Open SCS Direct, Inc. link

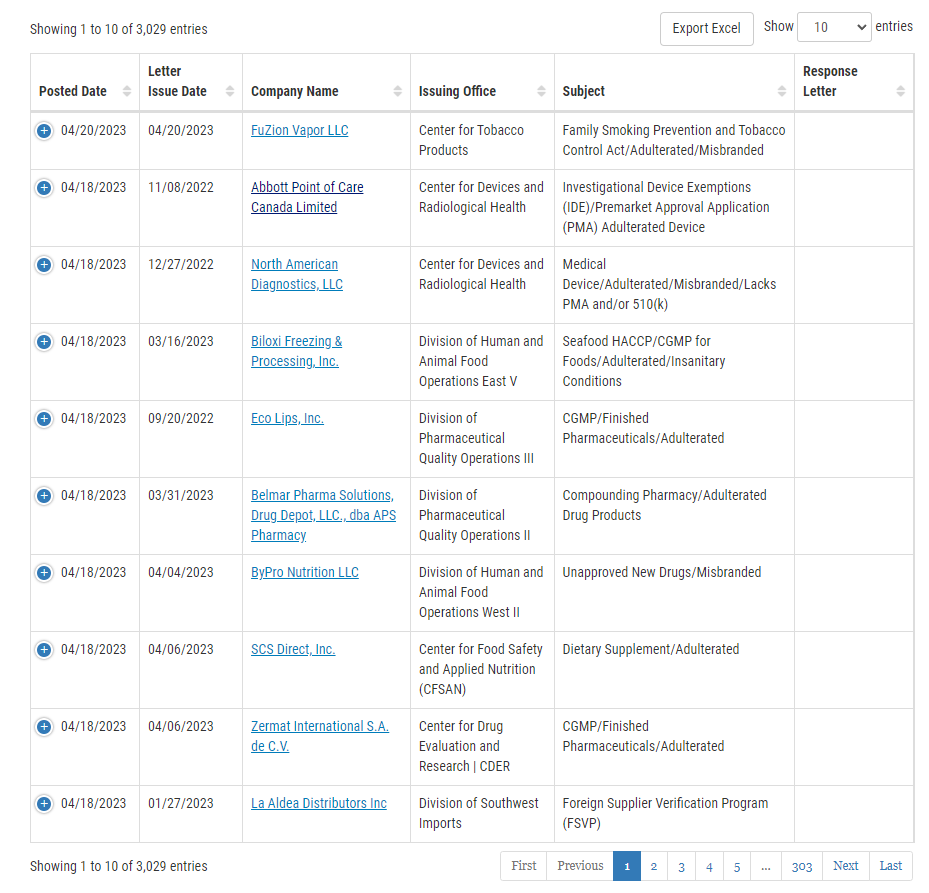[x=293, y=649]
